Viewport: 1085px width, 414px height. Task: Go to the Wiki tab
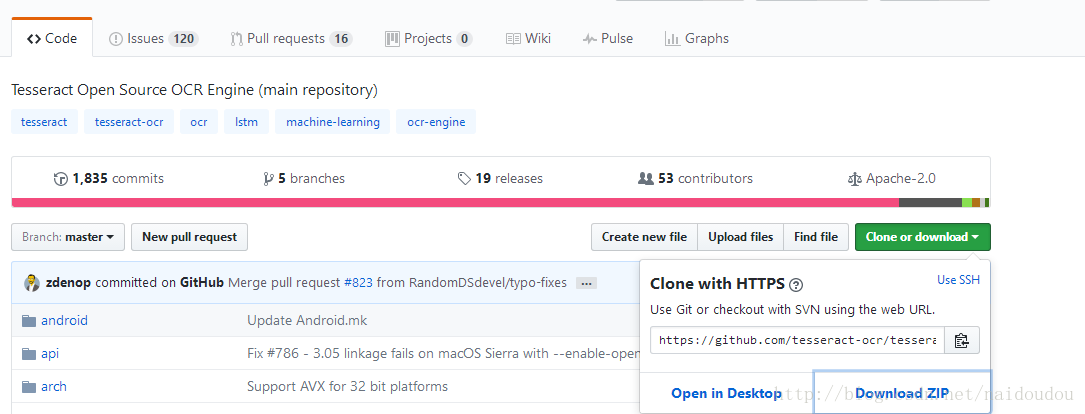coord(528,38)
